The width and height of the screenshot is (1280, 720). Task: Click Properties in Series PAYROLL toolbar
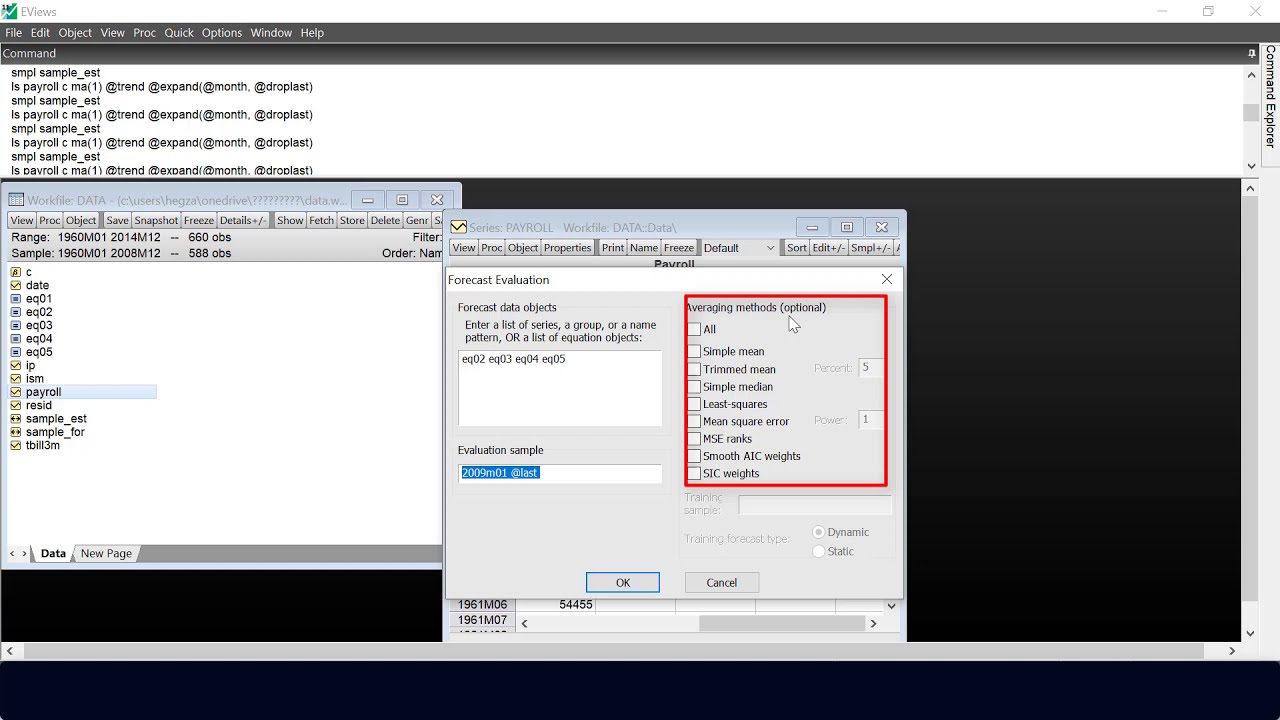click(568, 248)
